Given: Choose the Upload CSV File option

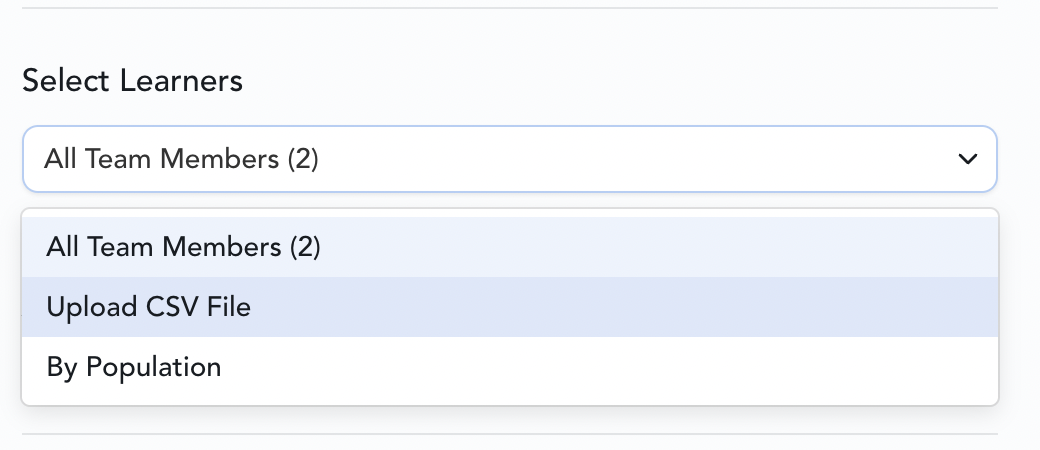Looking at the screenshot, I should tap(148, 307).
